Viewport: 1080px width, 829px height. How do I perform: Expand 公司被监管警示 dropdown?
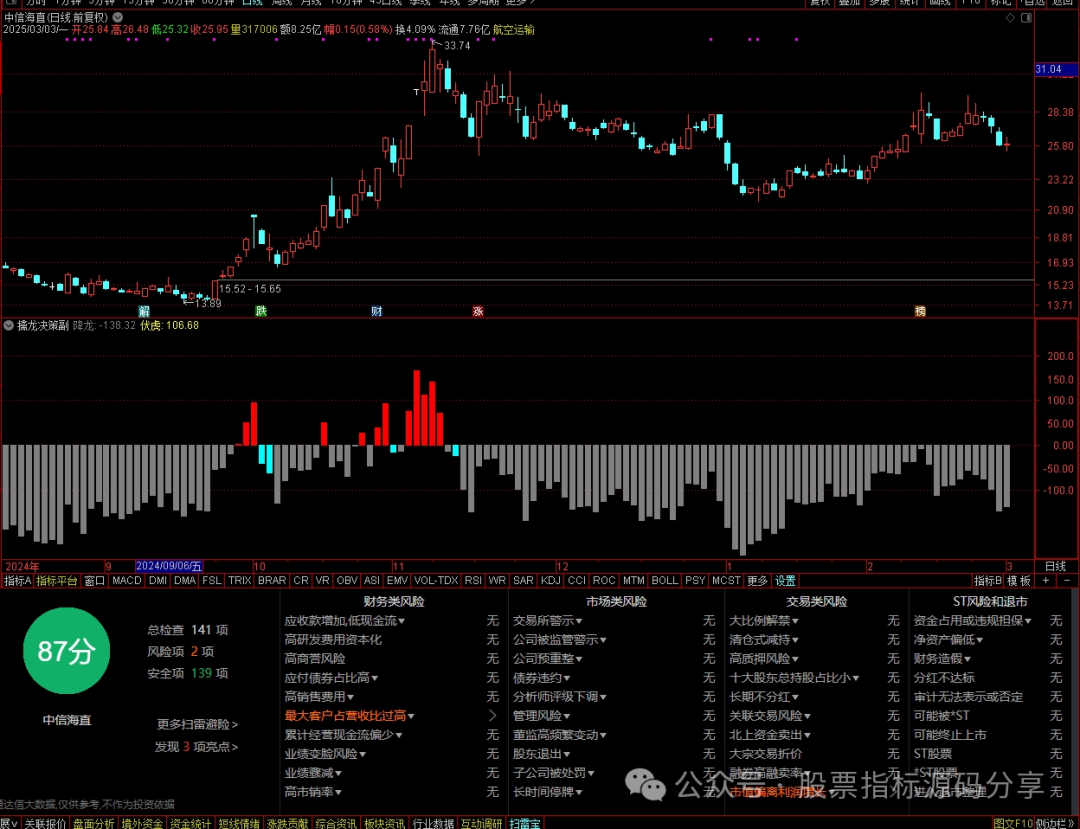click(603, 640)
